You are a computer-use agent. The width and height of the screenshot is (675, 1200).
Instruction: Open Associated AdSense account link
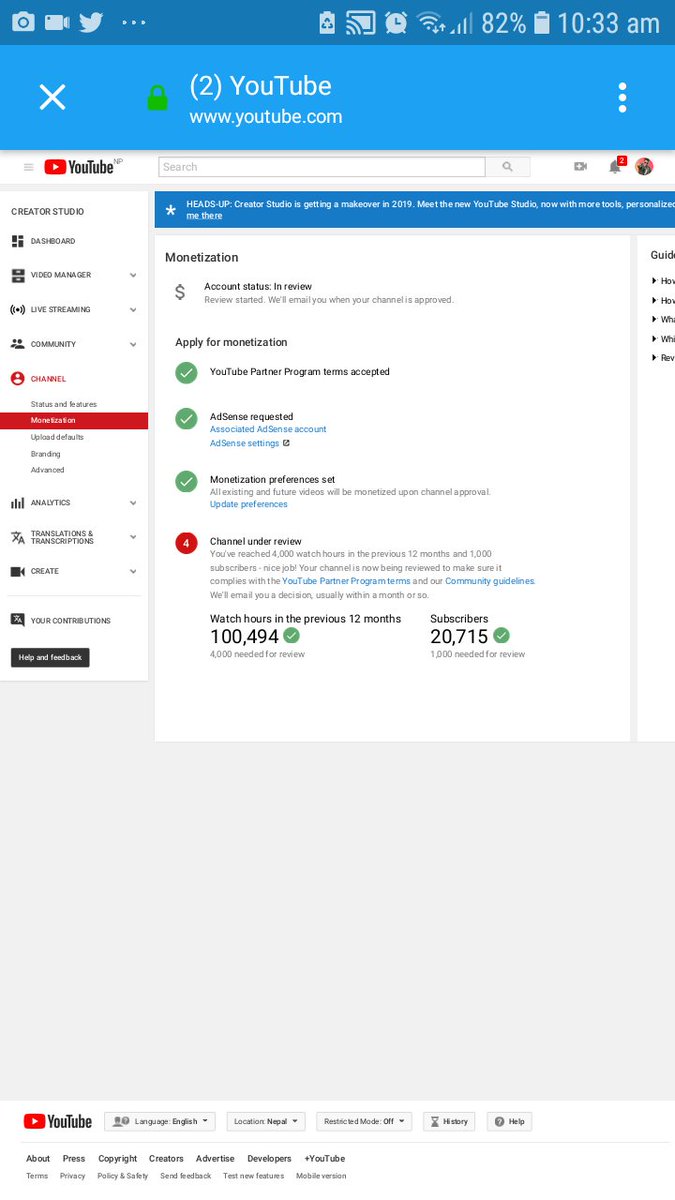(268, 429)
